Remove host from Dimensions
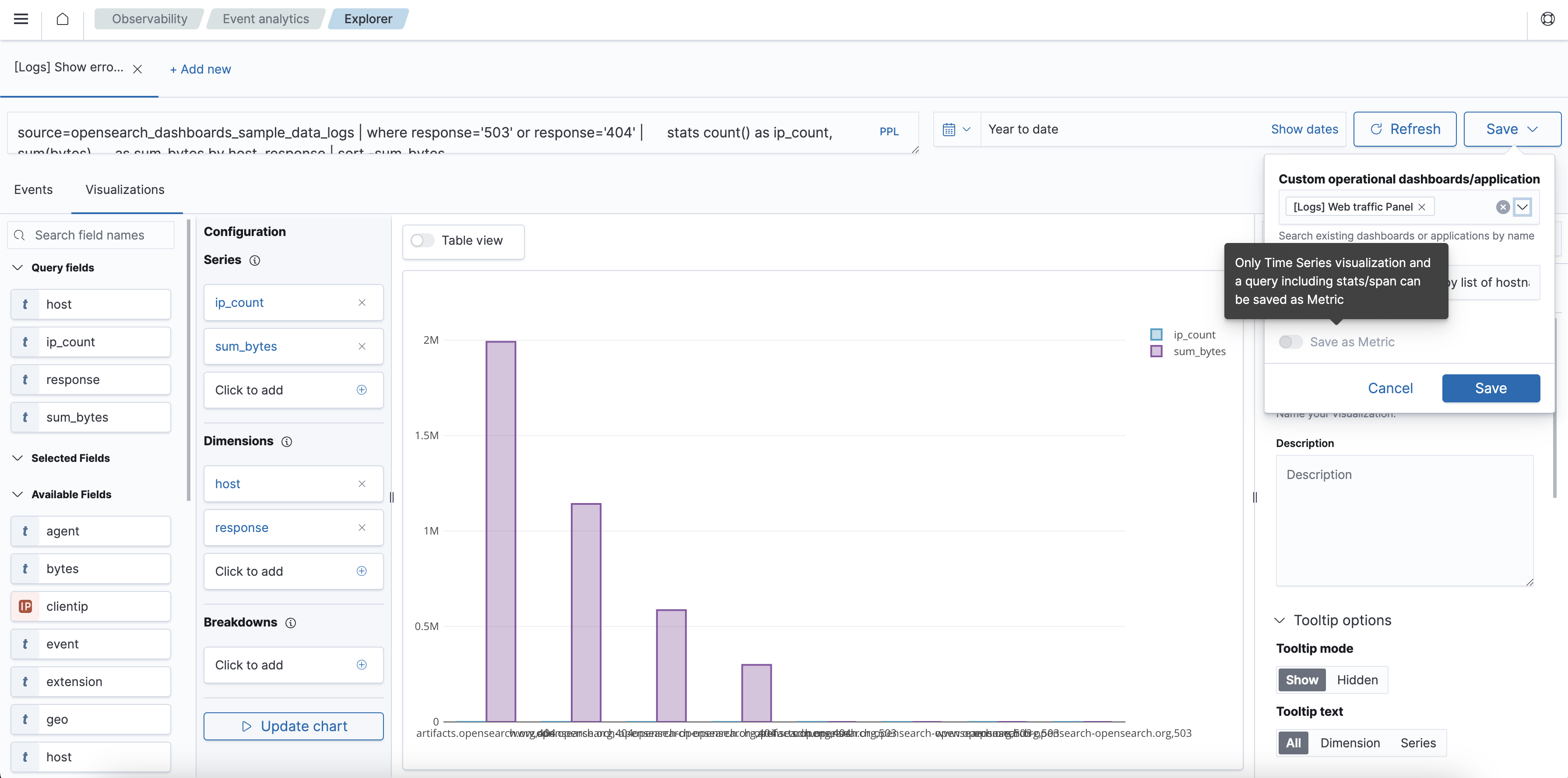 (362, 484)
